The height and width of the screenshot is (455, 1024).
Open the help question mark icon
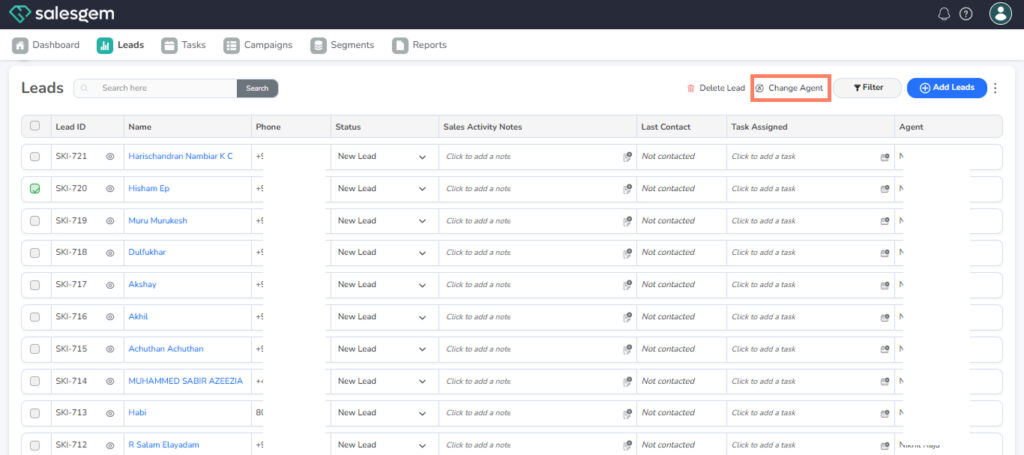(x=966, y=14)
